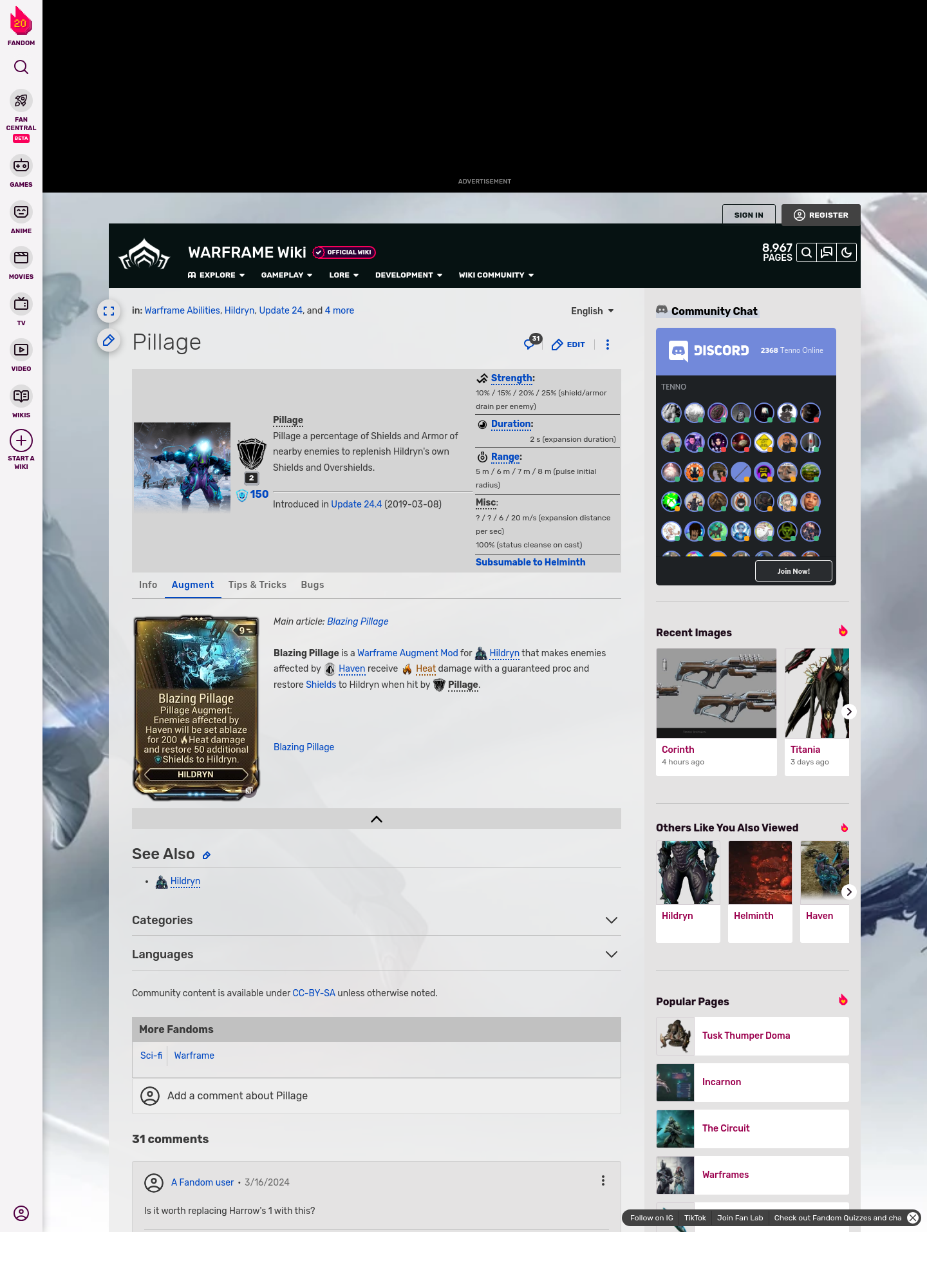Open the 4 more categories link

click(x=339, y=310)
